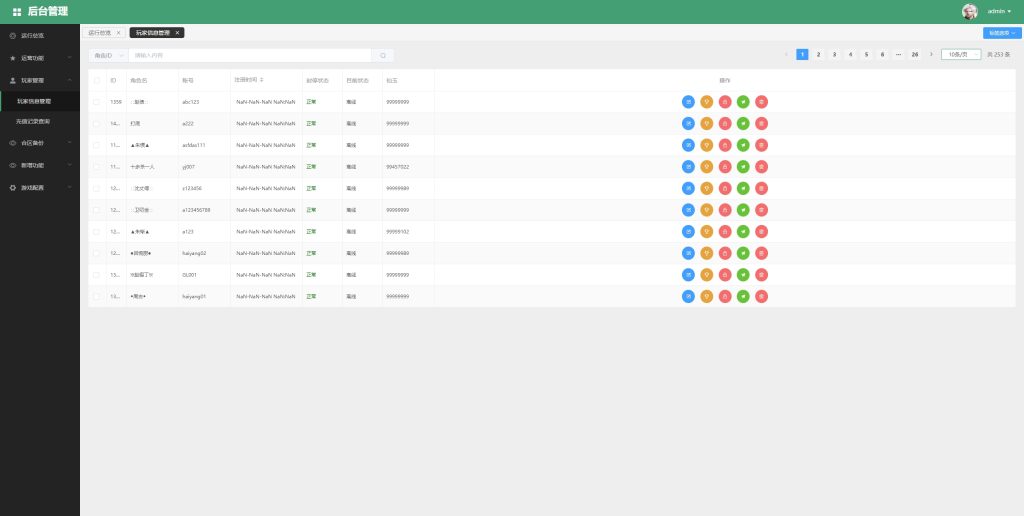Click green send icon in haiyang01 row
The height and width of the screenshot is (516, 1024).
click(x=743, y=296)
